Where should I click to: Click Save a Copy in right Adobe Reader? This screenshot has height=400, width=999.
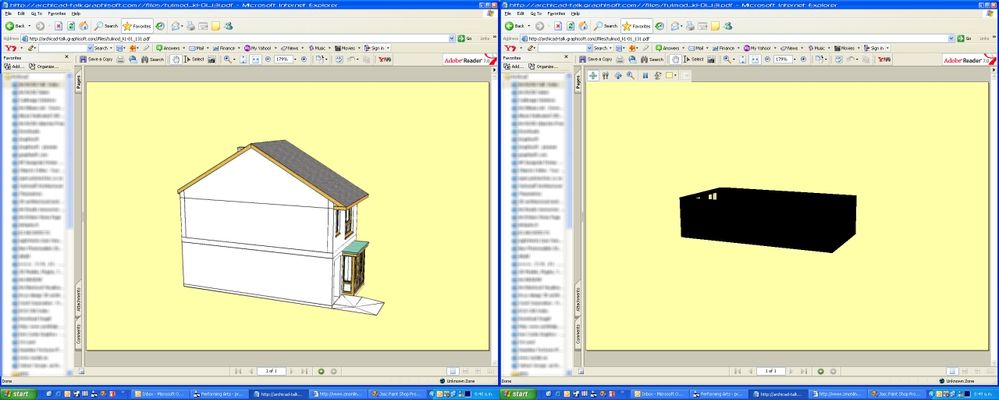tap(595, 59)
